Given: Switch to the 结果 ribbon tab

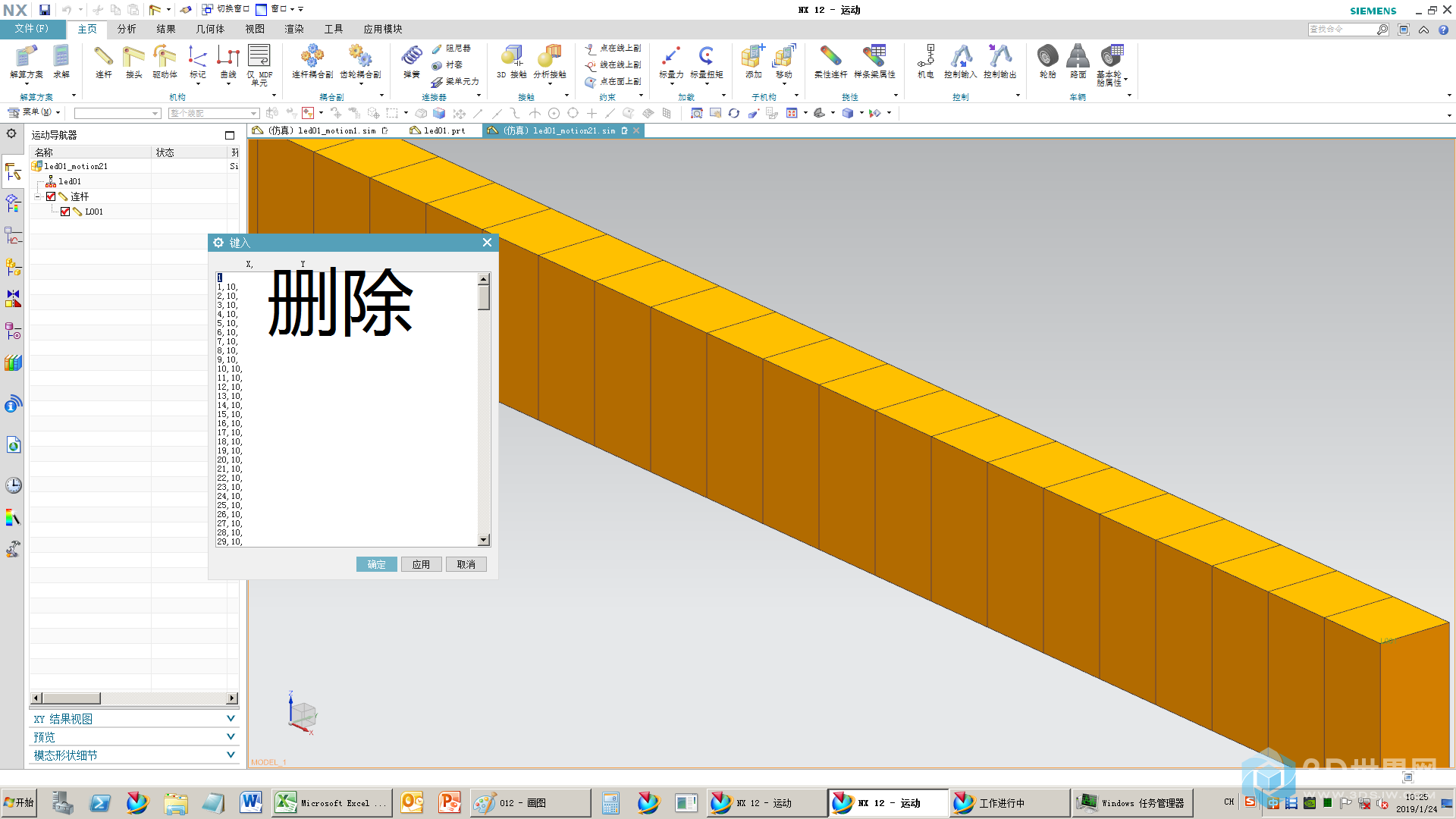Looking at the screenshot, I should coord(166,29).
